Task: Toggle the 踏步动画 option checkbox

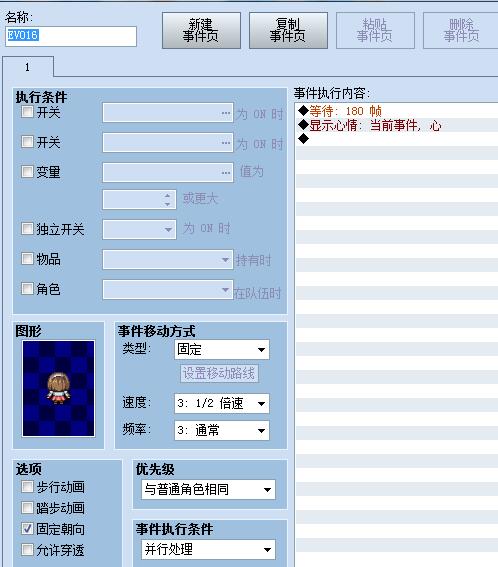Action: (27, 508)
